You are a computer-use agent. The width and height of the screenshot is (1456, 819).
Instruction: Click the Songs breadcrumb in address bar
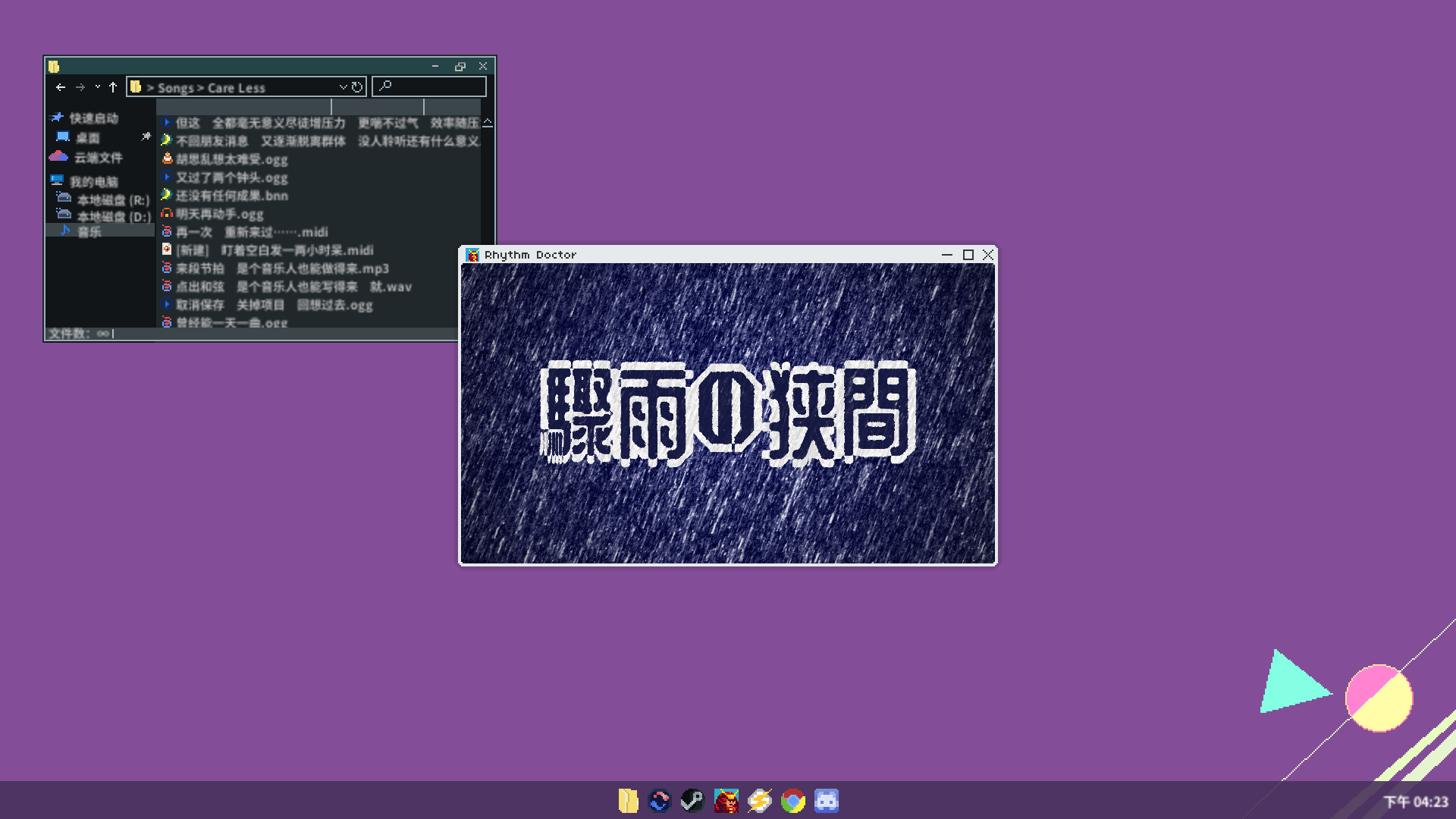[x=175, y=88]
